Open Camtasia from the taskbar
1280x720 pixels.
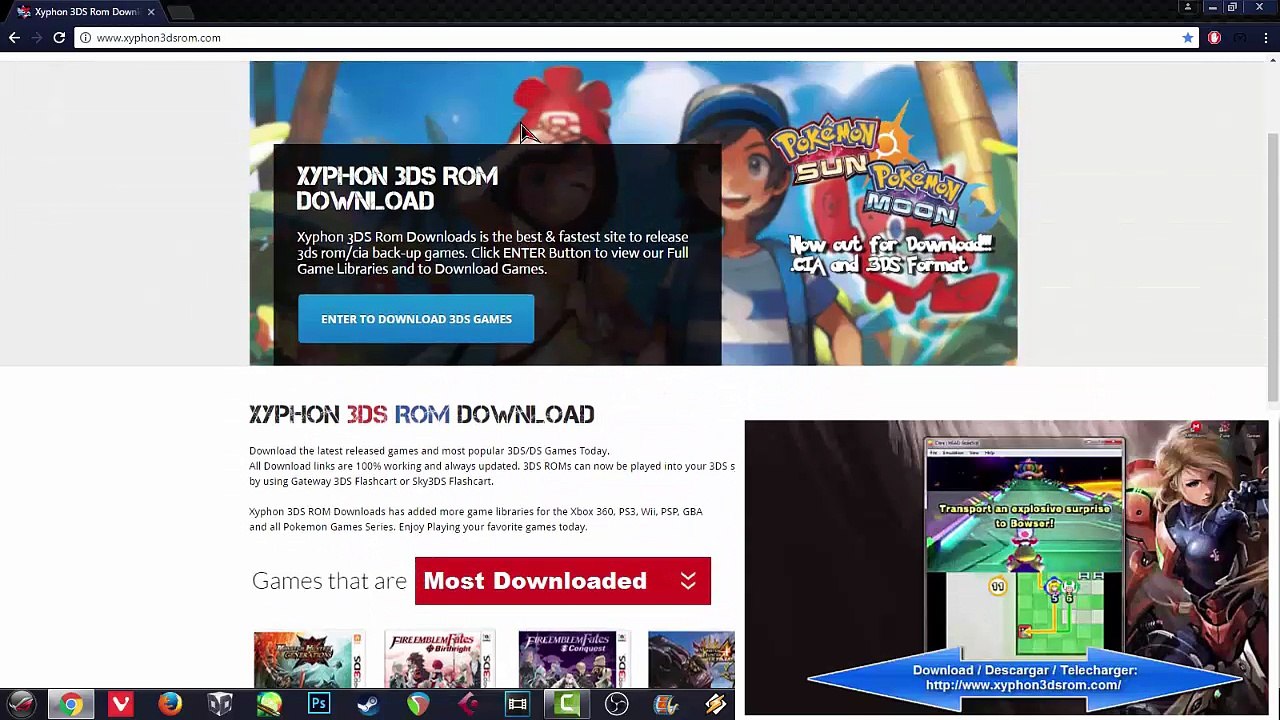(567, 705)
